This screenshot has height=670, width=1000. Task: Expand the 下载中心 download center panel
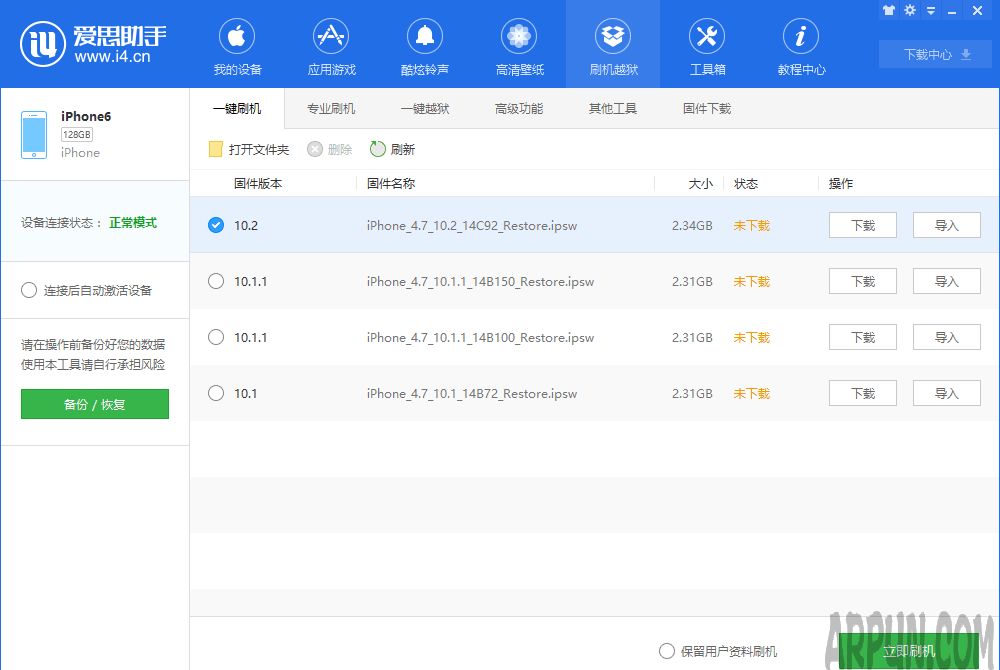tap(933, 55)
